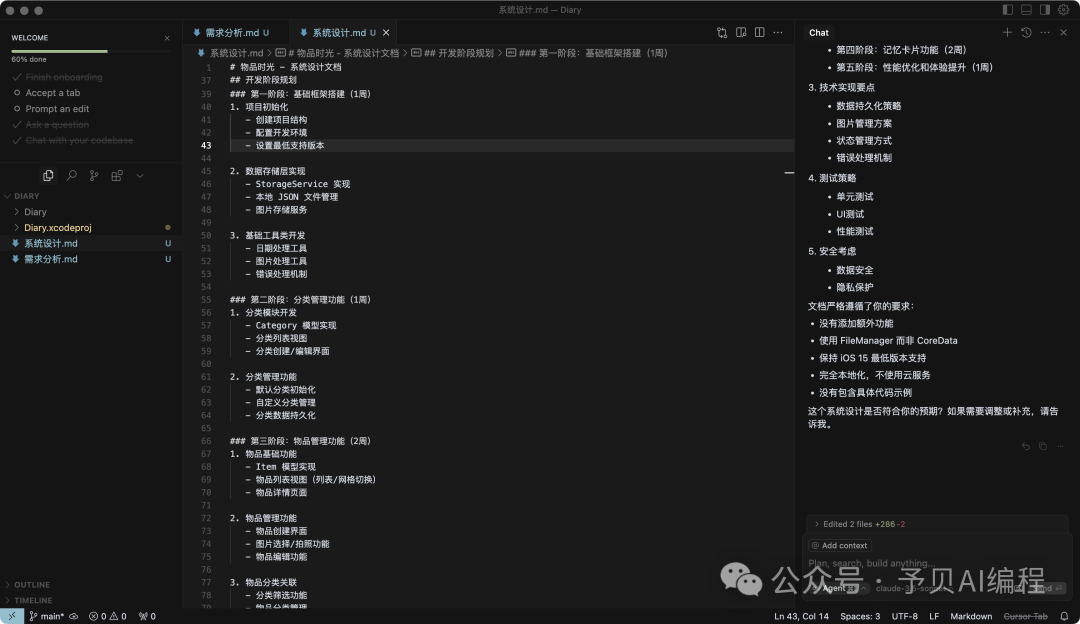Open chat panel more options
The image size is (1080, 624).
coord(1045,32)
